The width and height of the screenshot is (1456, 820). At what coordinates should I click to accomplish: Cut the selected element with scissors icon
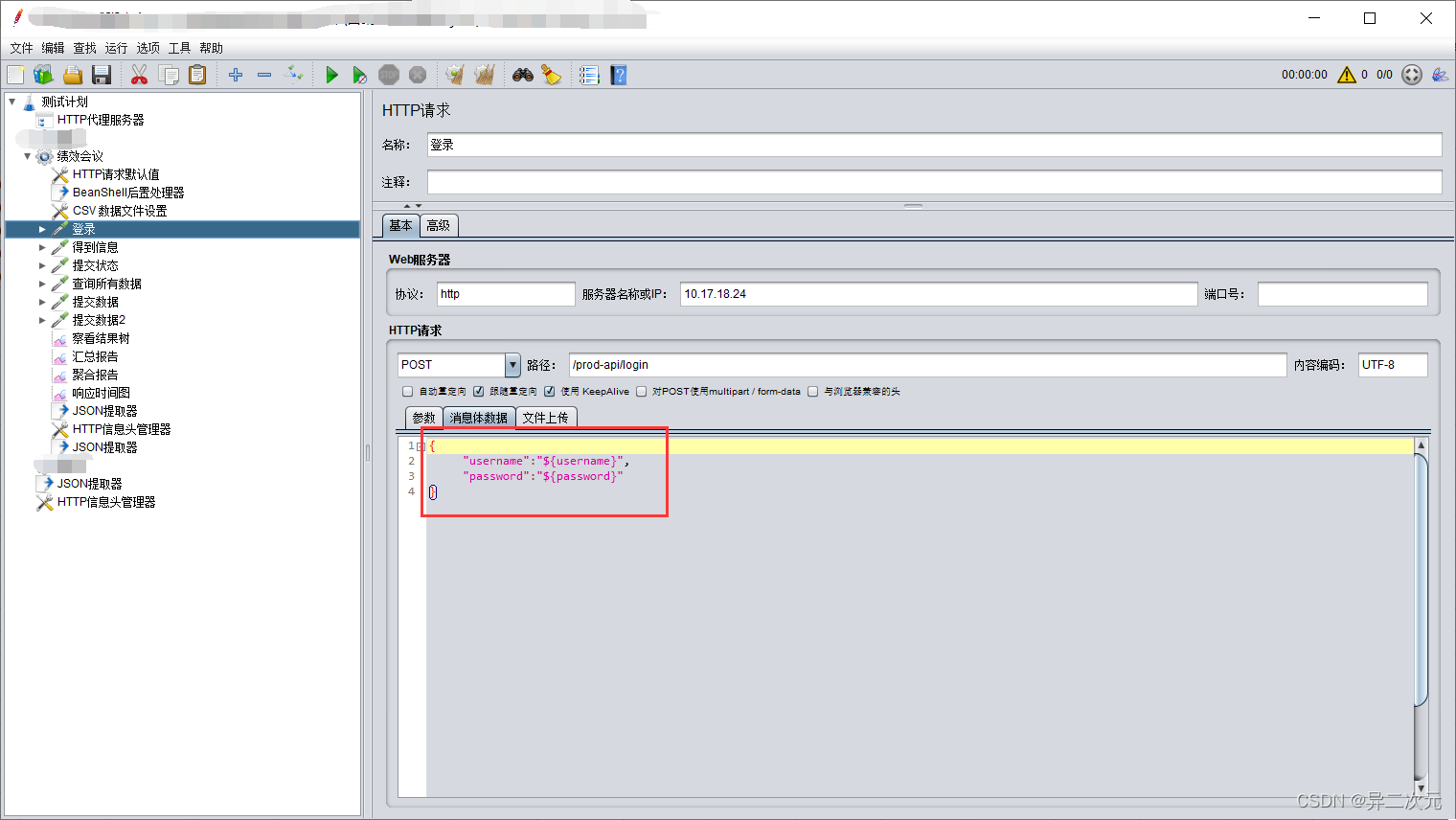tap(139, 75)
